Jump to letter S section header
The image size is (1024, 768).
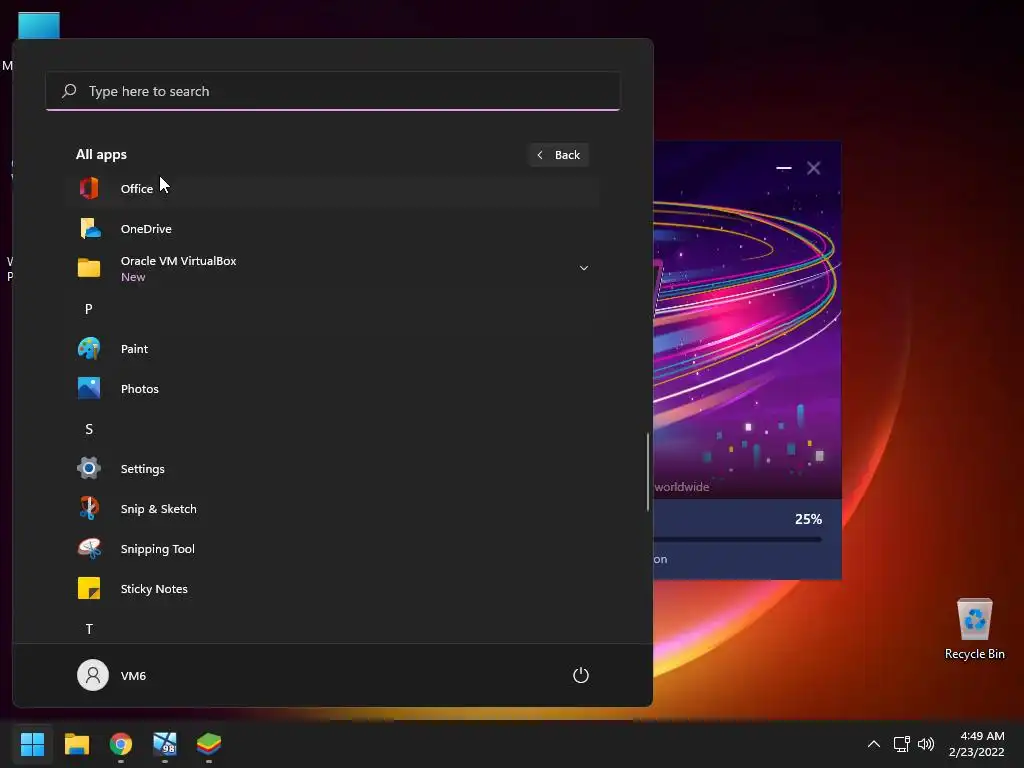[89, 429]
